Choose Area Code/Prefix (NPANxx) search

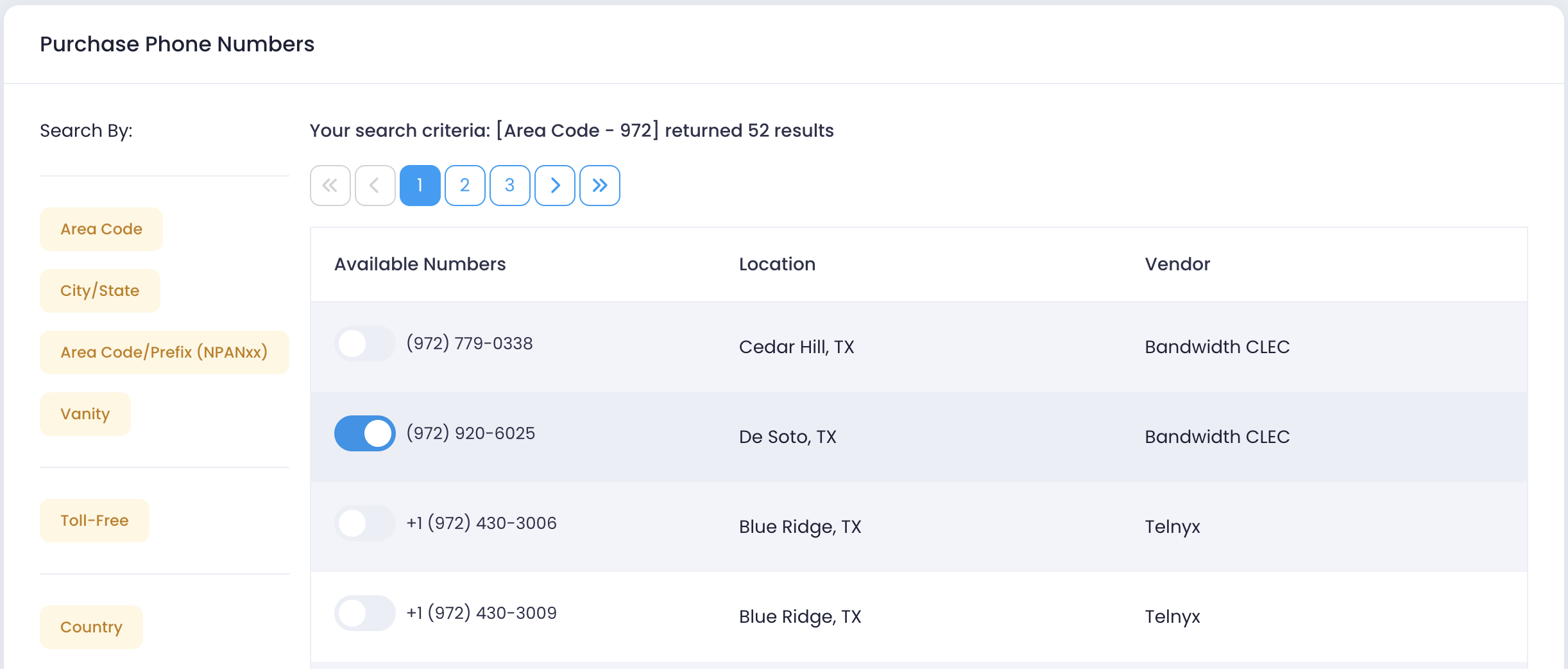(164, 352)
